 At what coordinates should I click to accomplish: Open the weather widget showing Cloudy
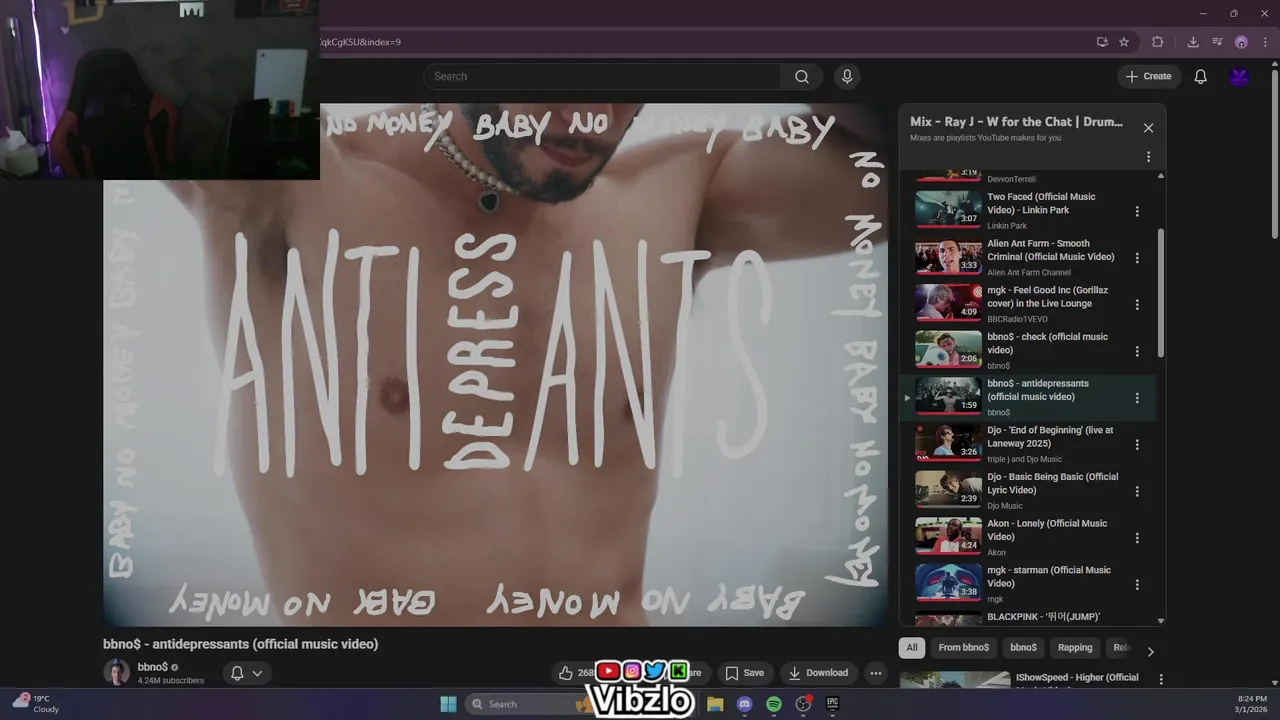click(36, 704)
